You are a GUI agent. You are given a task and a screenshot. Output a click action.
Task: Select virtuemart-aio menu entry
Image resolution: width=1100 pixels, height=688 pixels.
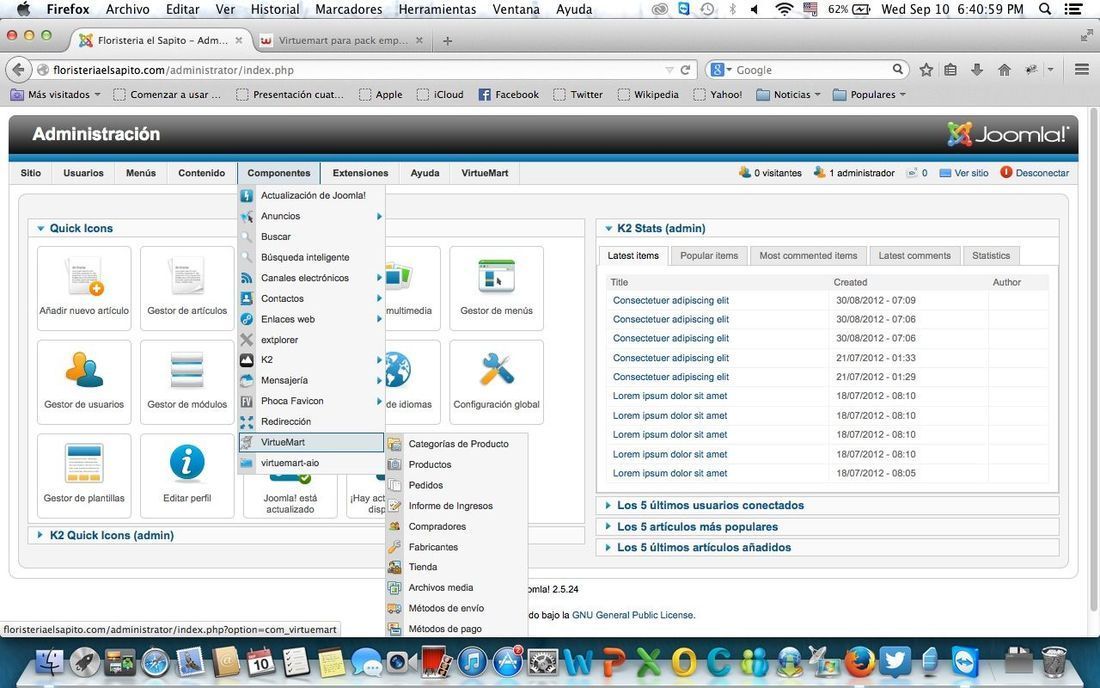click(311, 463)
